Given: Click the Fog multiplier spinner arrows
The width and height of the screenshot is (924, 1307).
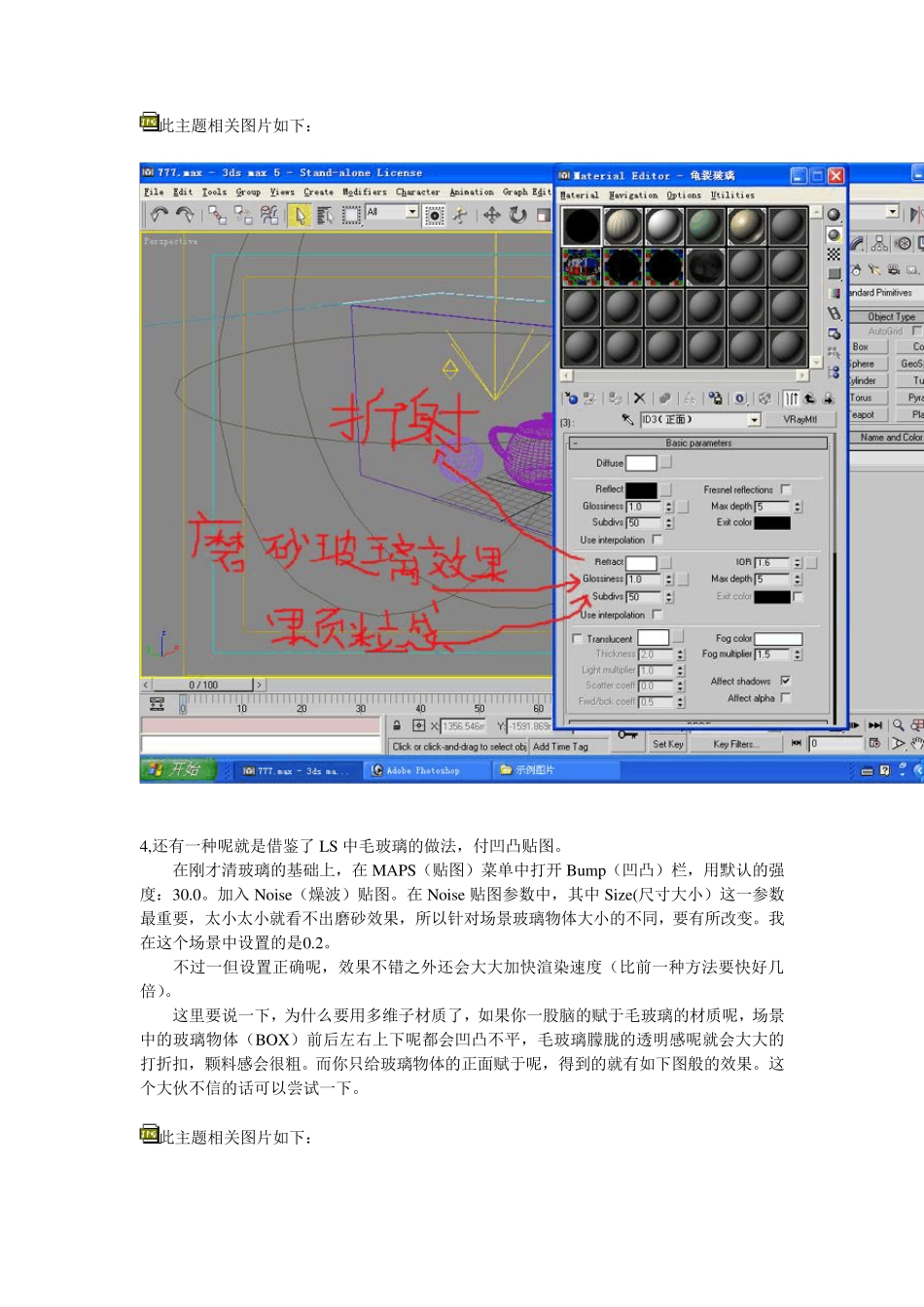Looking at the screenshot, I should click(x=798, y=654).
